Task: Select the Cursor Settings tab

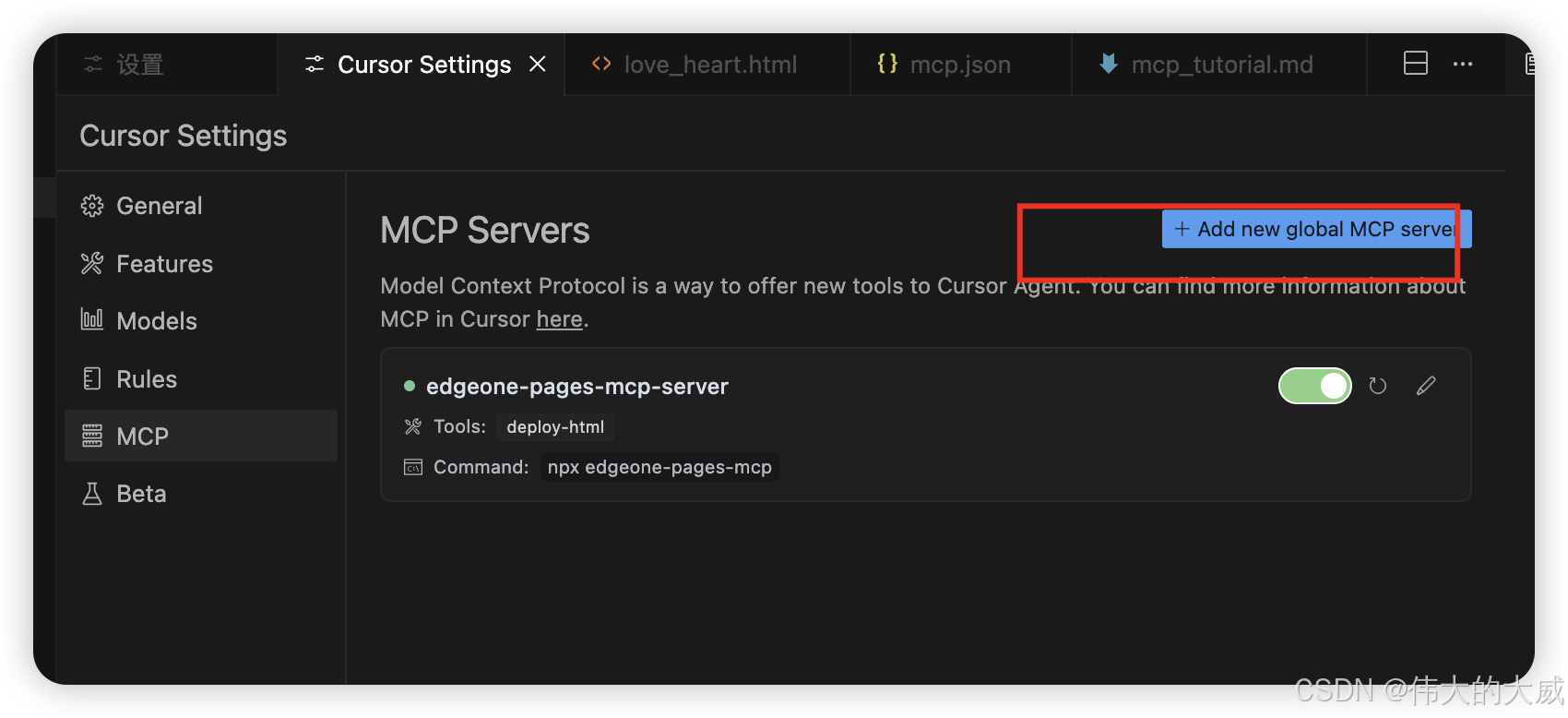Action: click(421, 64)
